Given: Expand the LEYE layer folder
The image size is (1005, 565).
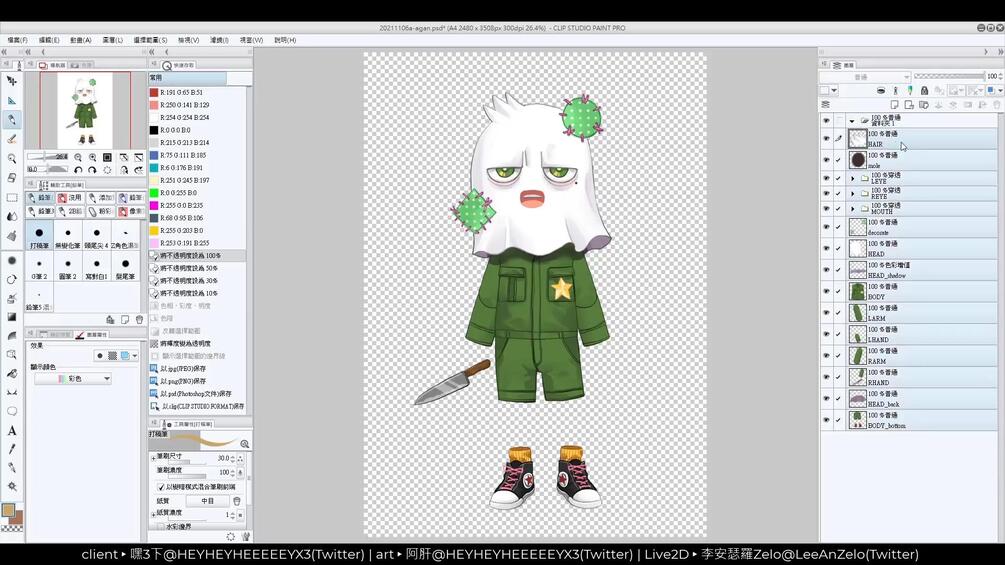Looking at the screenshot, I should [852, 178].
